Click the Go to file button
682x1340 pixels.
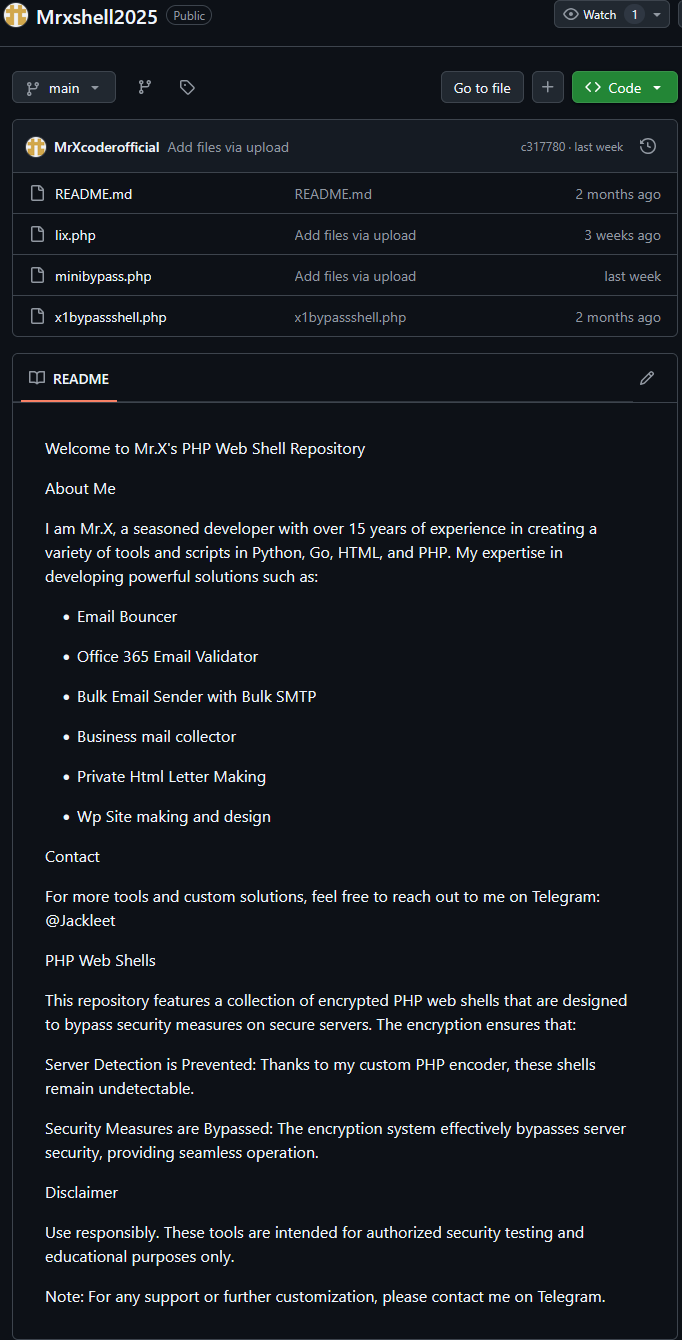[482, 88]
